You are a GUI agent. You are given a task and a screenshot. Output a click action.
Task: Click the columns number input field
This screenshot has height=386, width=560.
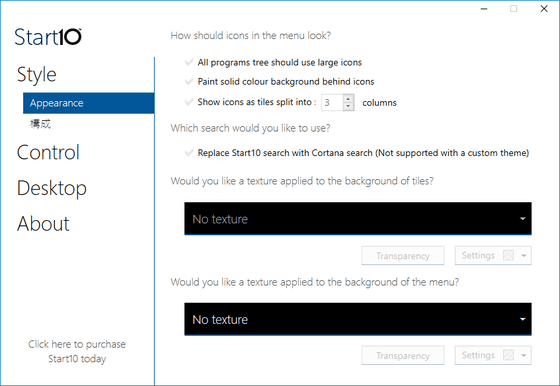click(332, 103)
